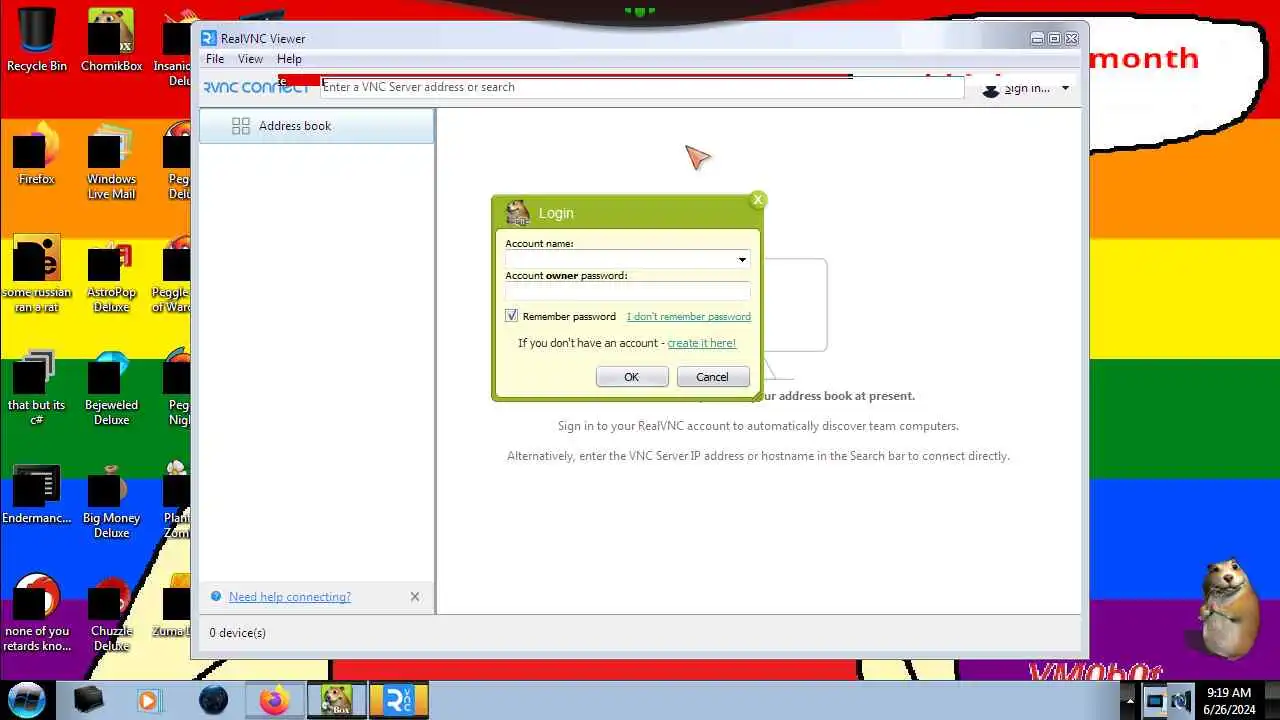Open the Help menu
This screenshot has width=1280, height=720.
point(289,59)
